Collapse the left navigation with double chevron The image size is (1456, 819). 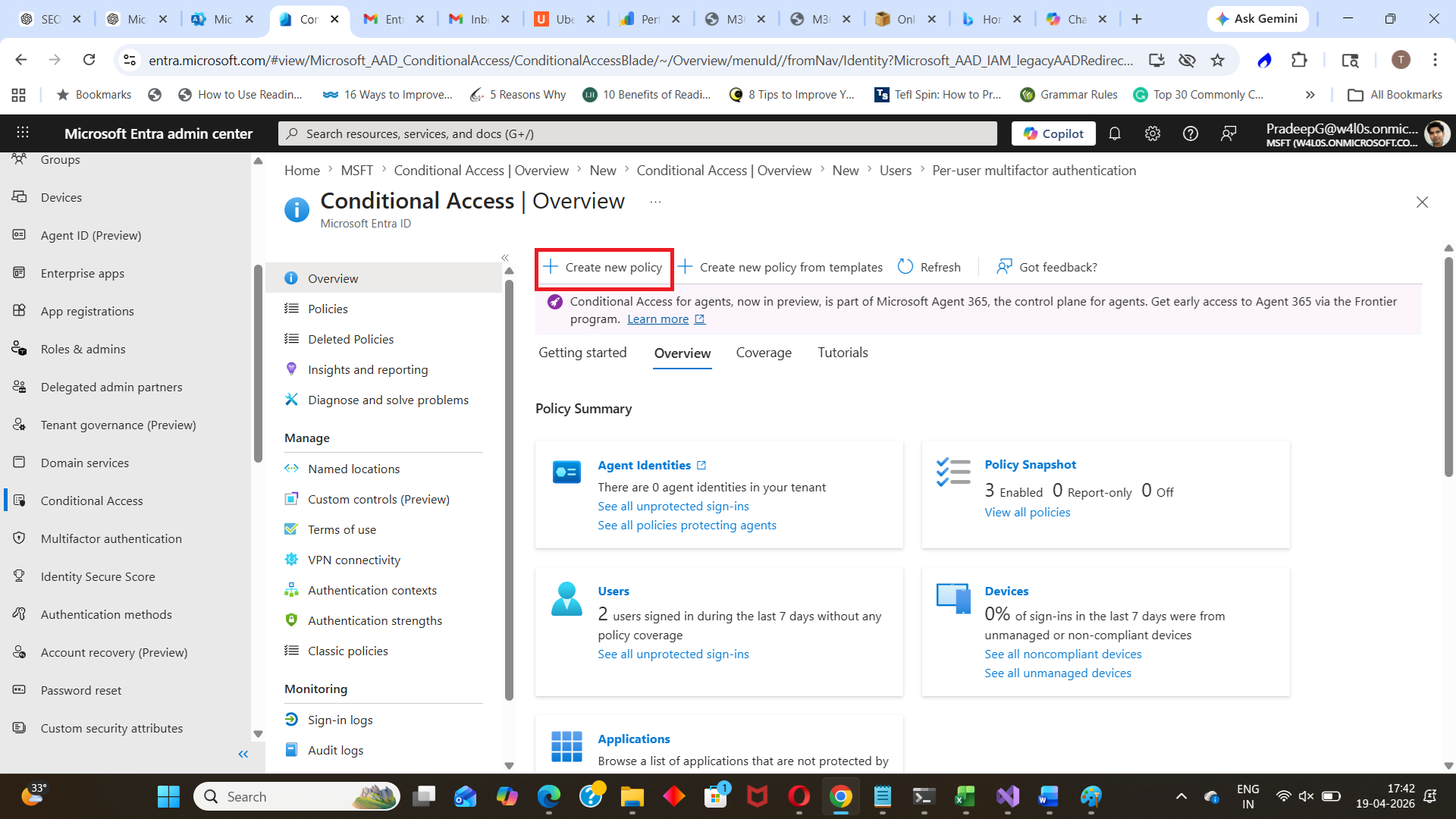243,754
